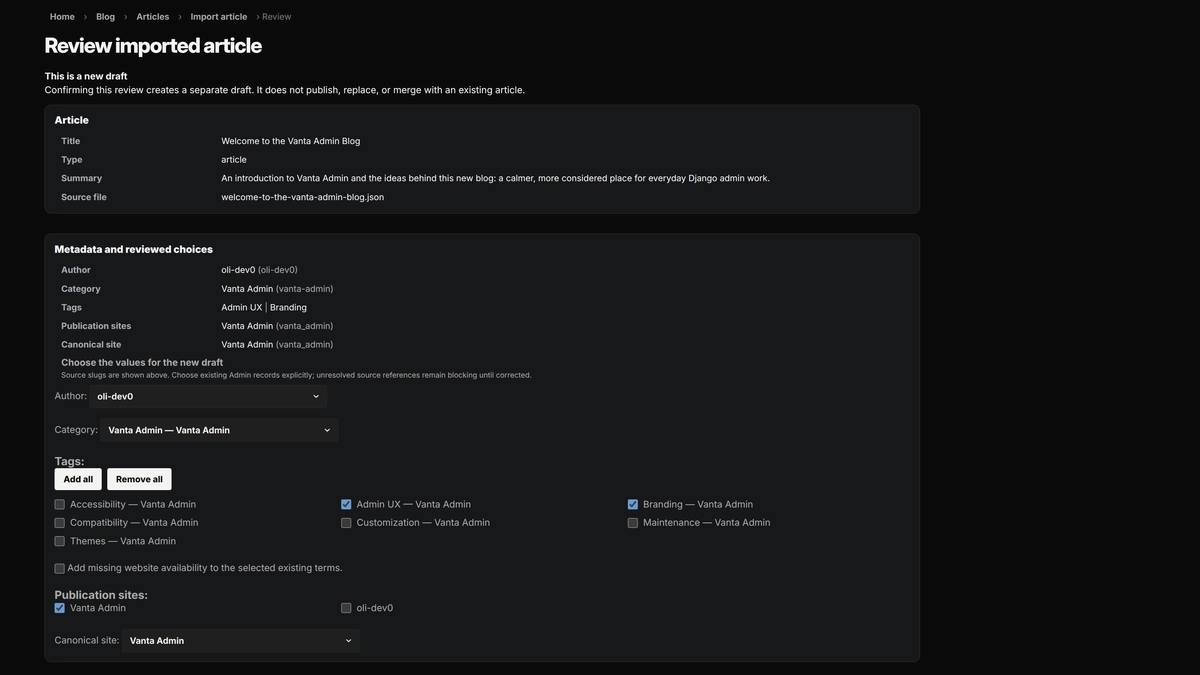Check the Themes — Vanta Admin tag
This screenshot has height=675, width=1200.
60,541
